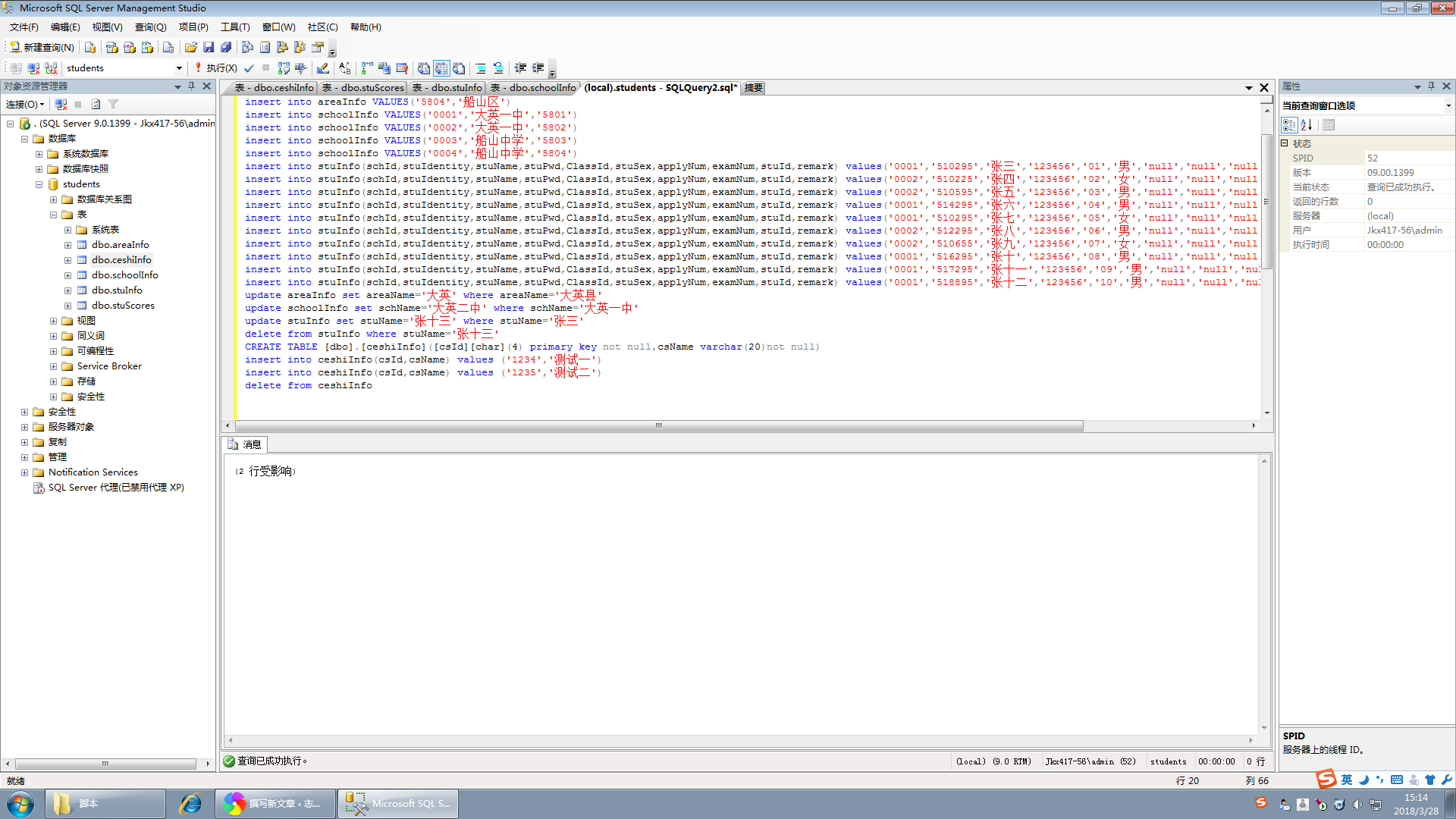Open the Tools (工具) menu
The height and width of the screenshot is (819, 1456).
tap(235, 27)
